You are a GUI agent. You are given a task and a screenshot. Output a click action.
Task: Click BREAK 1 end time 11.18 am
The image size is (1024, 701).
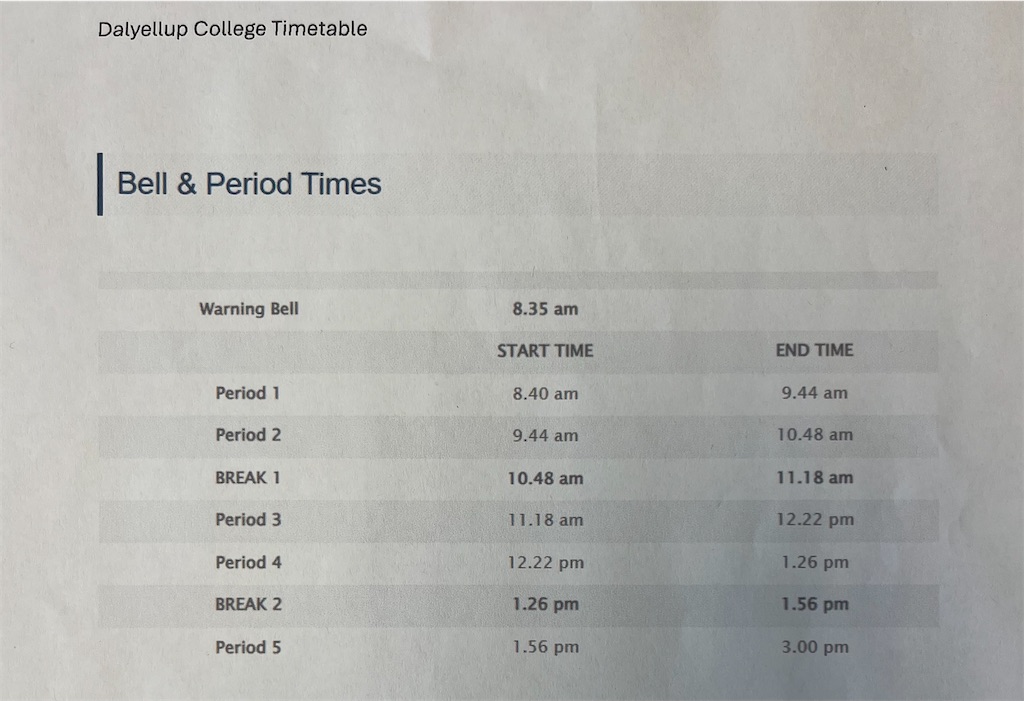[x=814, y=478]
